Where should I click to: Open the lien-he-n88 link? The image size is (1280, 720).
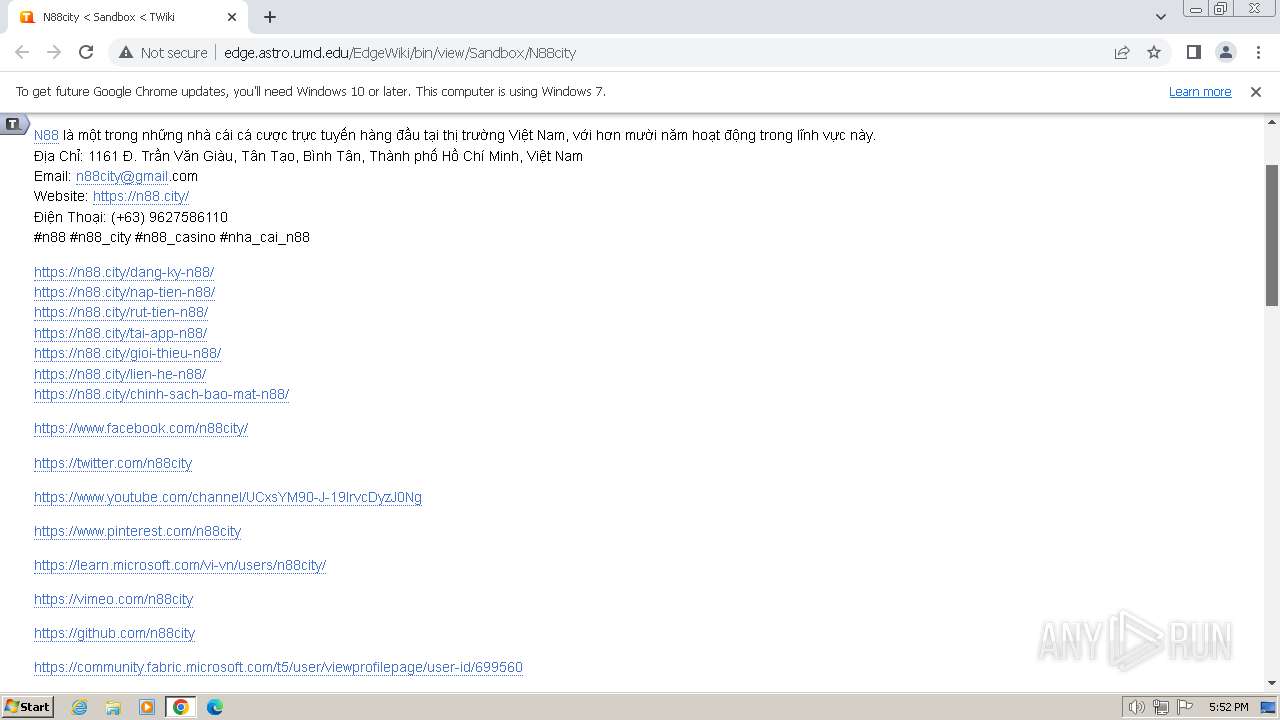pos(120,374)
